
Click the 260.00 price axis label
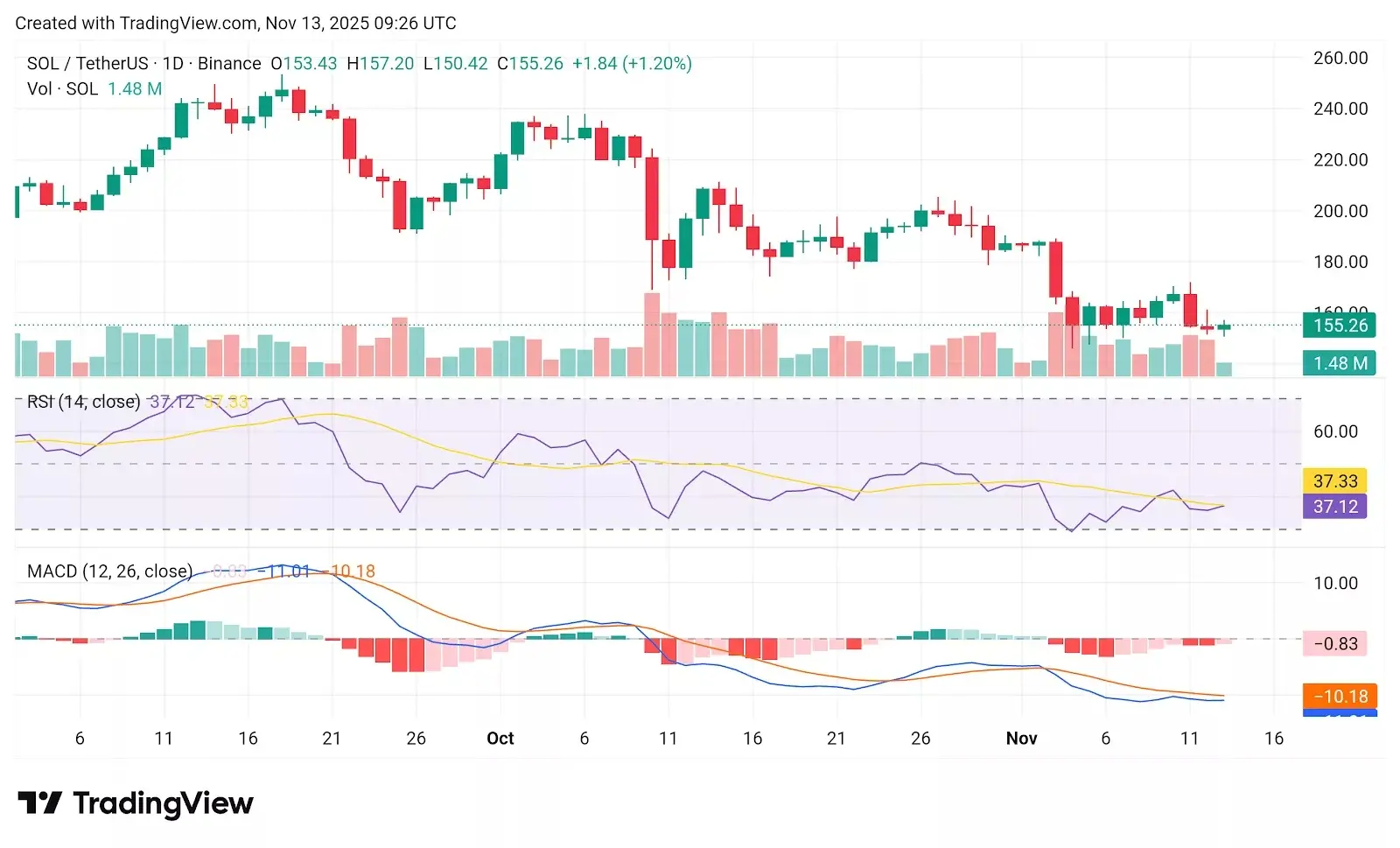(1340, 58)
